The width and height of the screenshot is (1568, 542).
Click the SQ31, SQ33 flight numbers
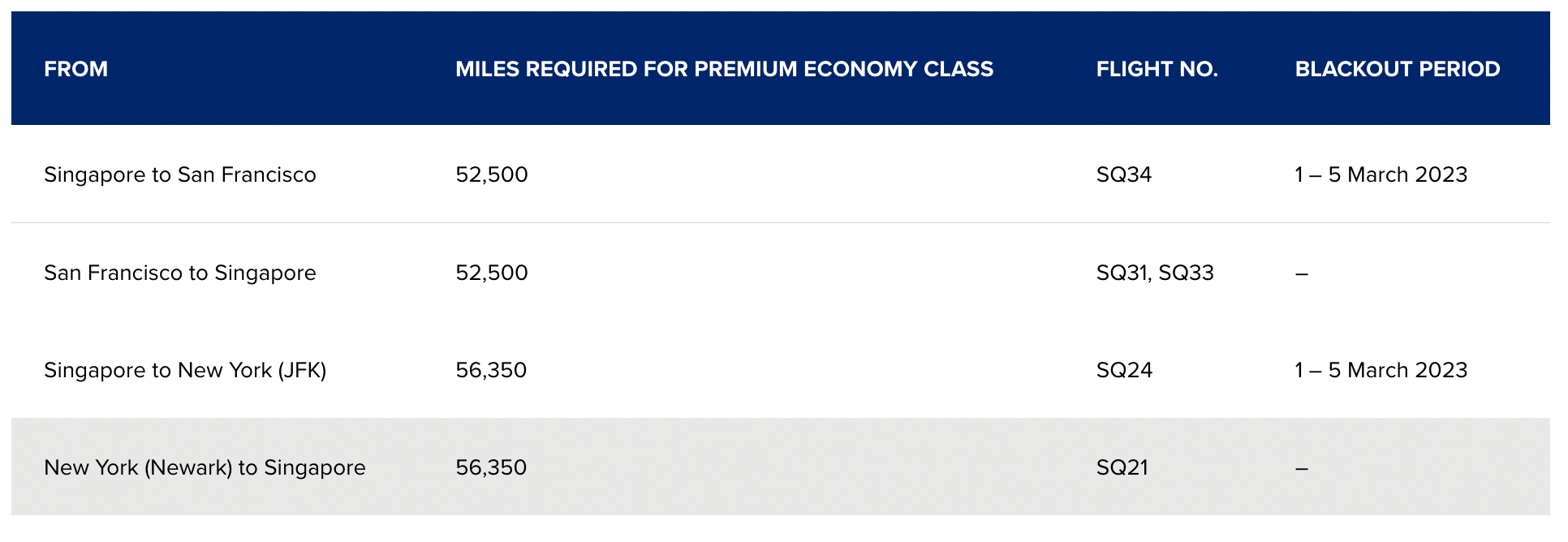(x=1154, y=273)
